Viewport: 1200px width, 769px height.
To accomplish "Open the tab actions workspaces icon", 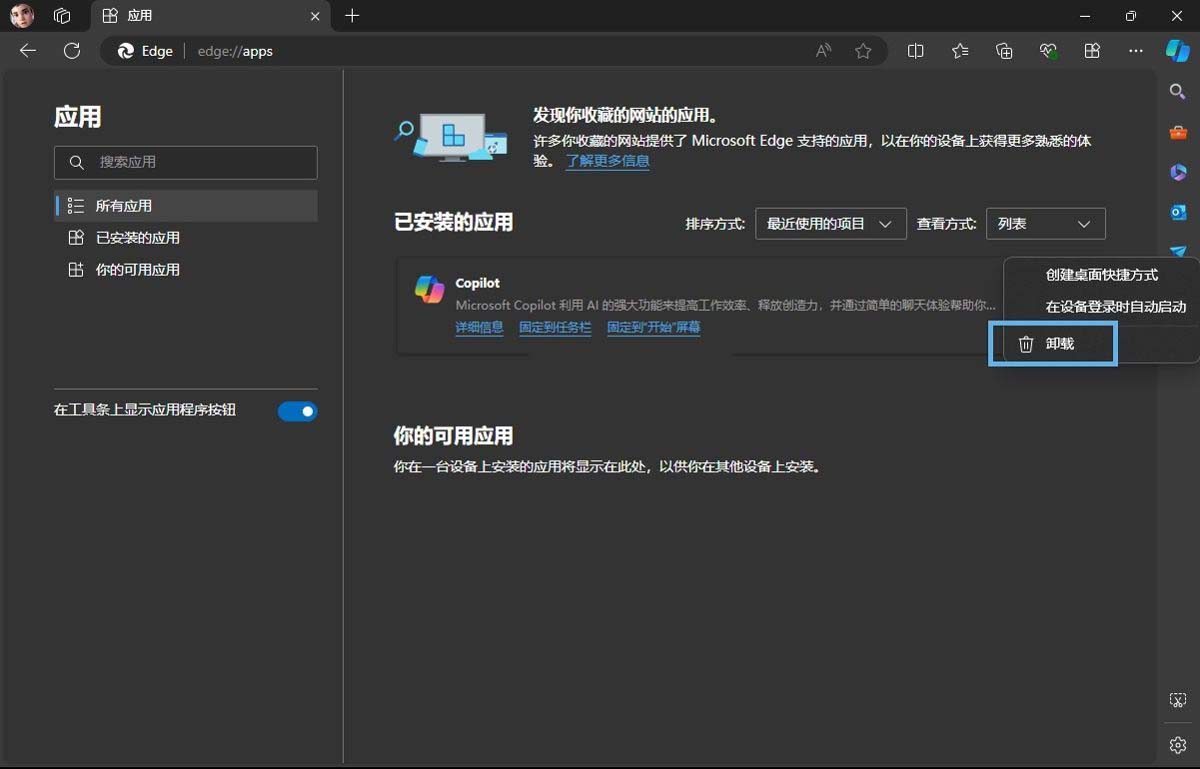I will pyautogui.click(x=62, y=16).
